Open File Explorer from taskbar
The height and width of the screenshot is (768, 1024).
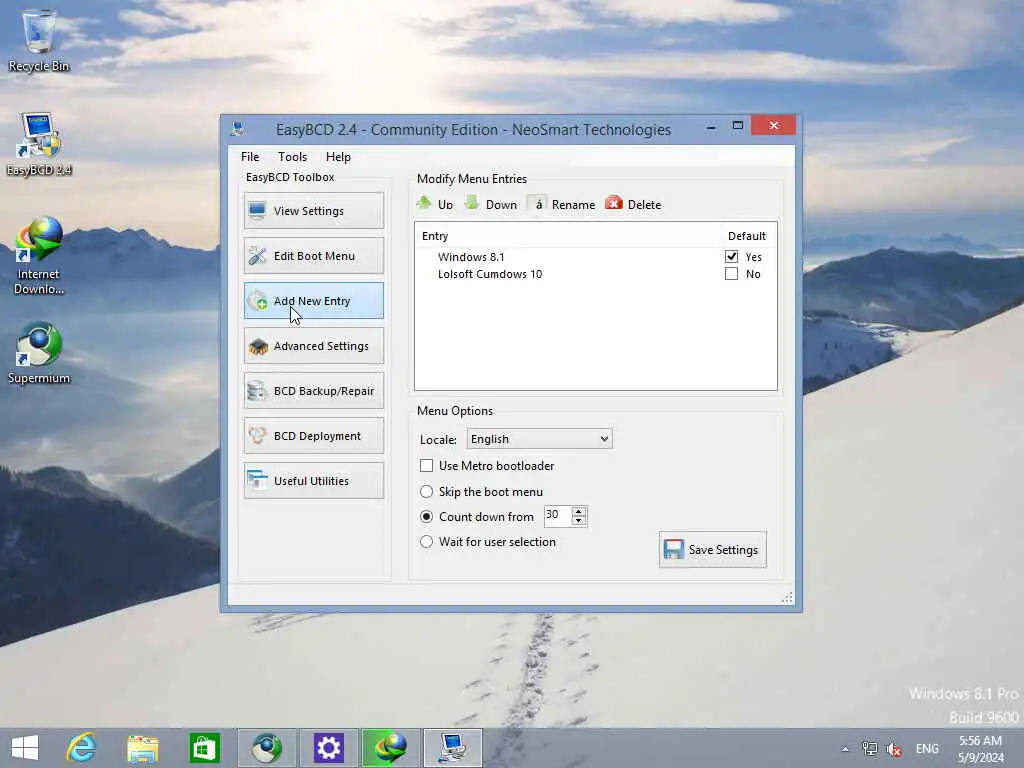pyautogui.click(x=142, y=748)
